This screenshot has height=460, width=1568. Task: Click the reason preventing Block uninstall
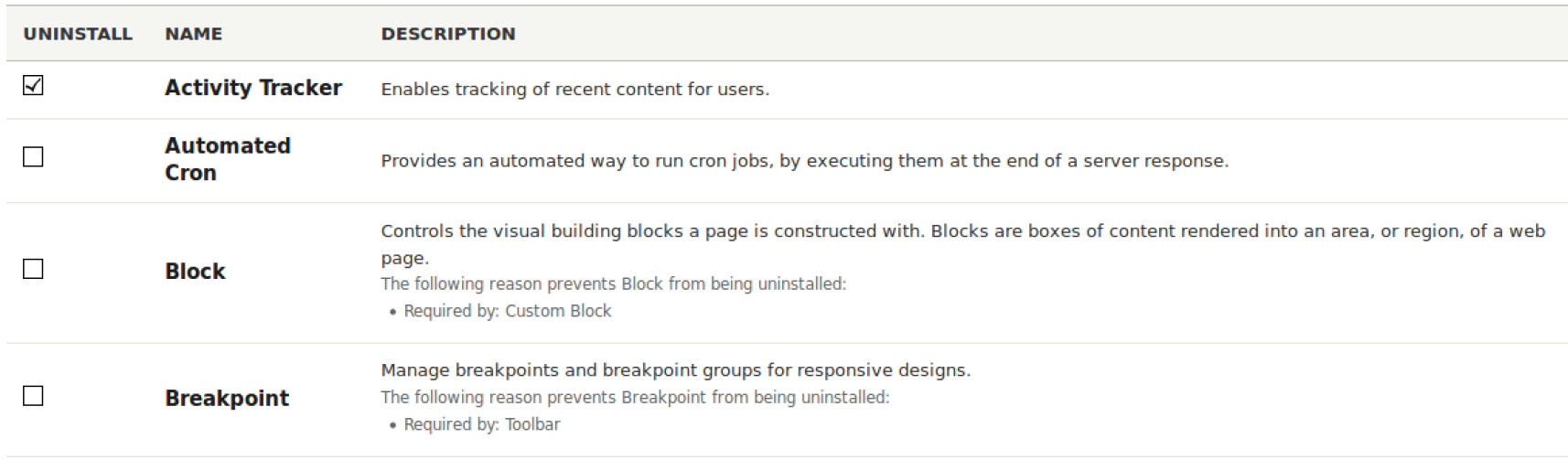(x=613, y=284)
